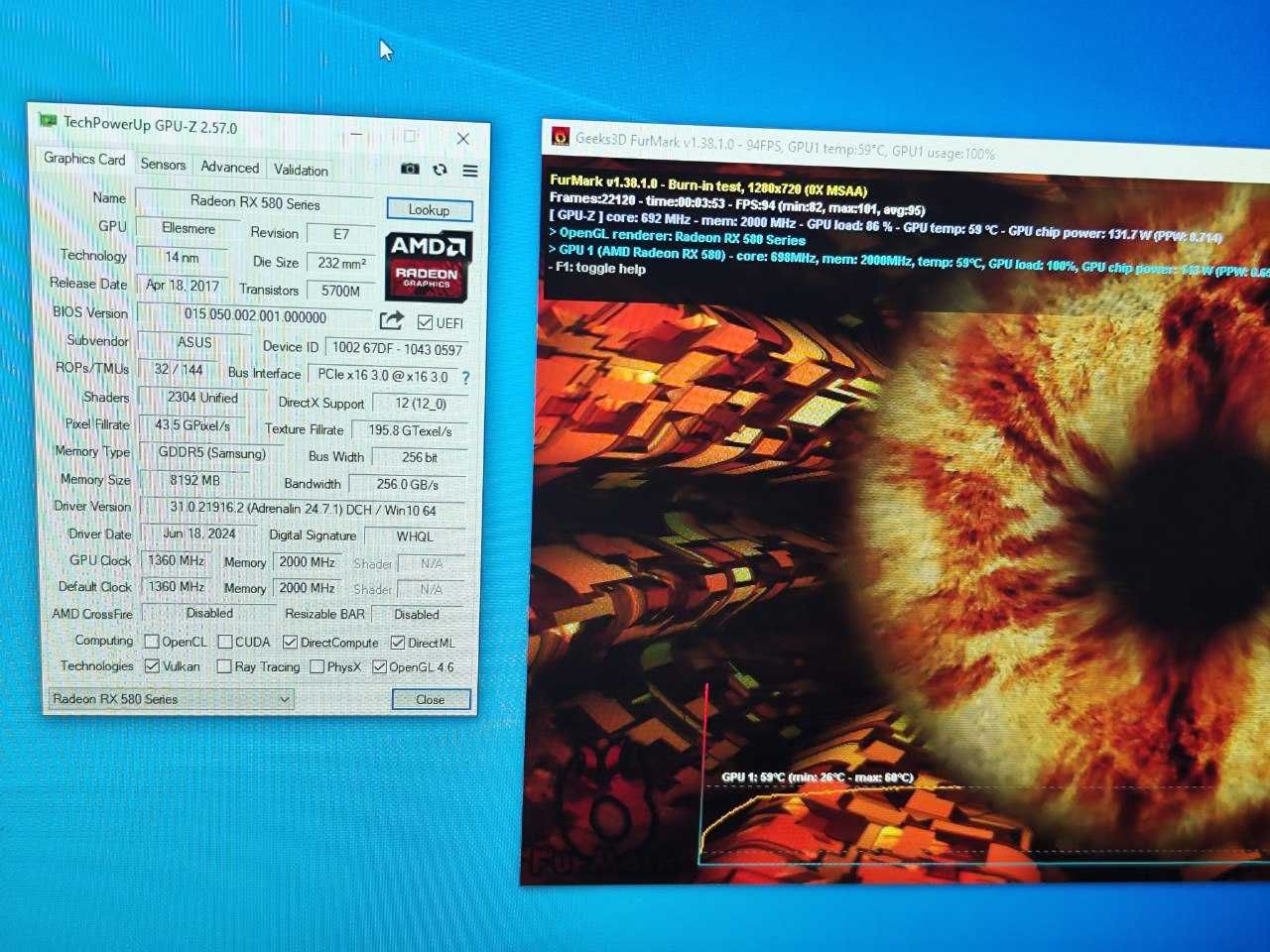Click the Pixel Fillrate field 43.5 GPixel/s
The width and height of the screenshot is (1270, 952).
coord(192,424)
